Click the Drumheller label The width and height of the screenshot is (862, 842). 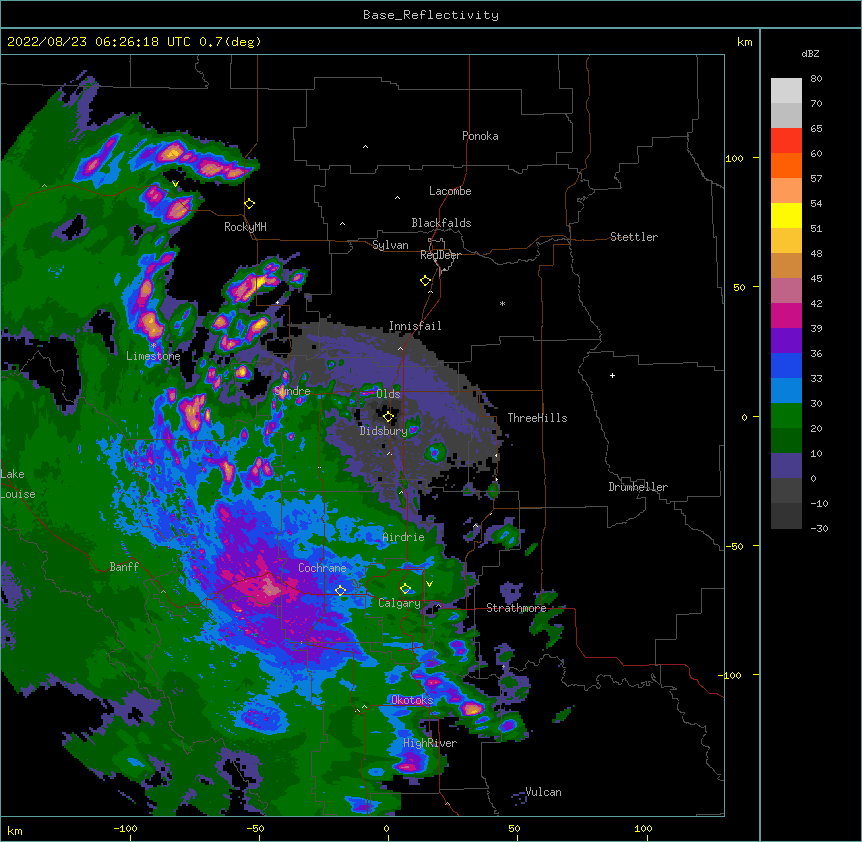[638, 487]
